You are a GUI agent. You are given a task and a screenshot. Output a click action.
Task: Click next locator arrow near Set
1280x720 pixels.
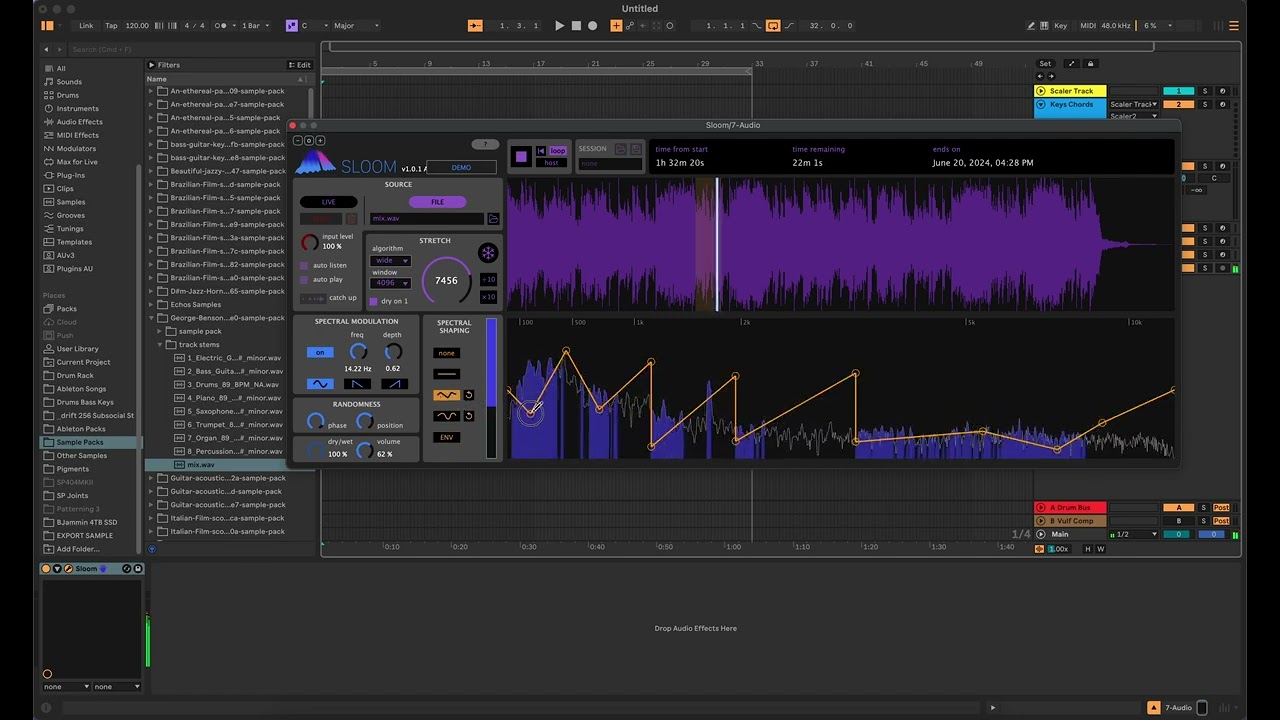pos(1051,76)
